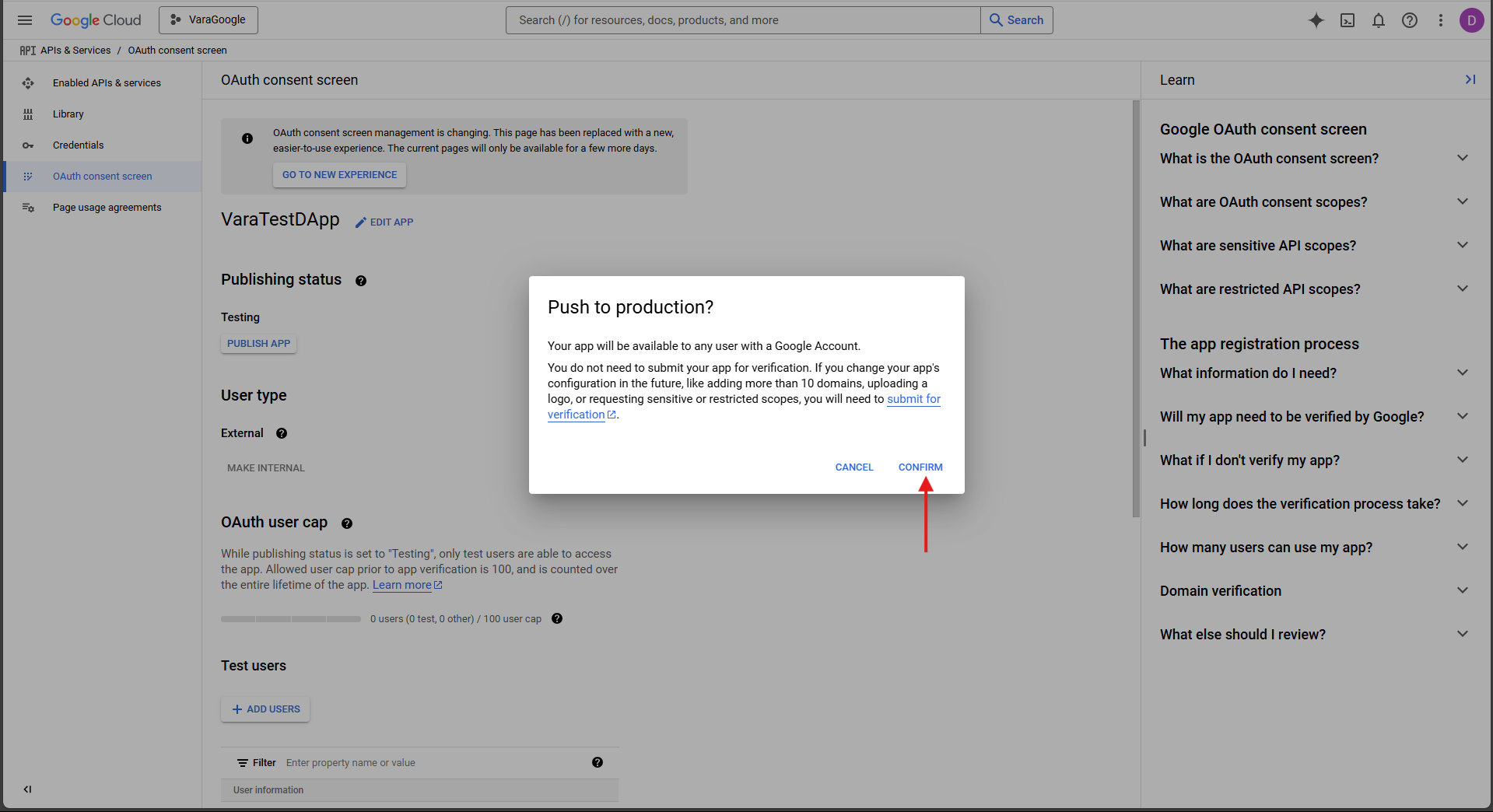Open the VaraGoogle project selector
Viewport: 1493px width, 812px height.
coord(209,20)
